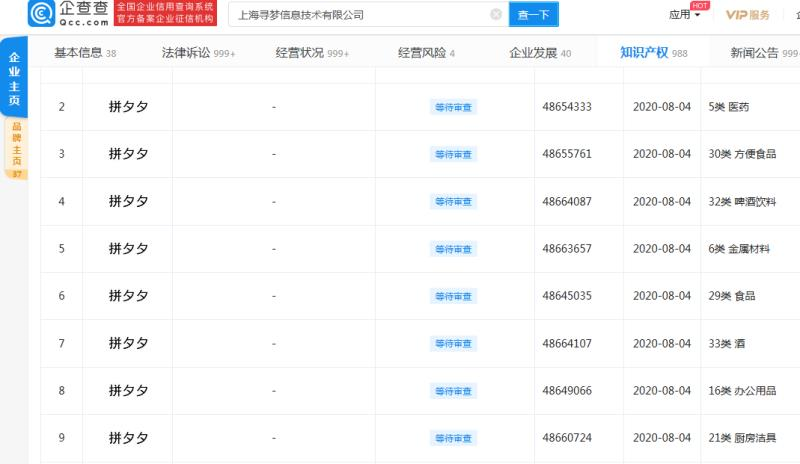Click registration number 48664107

[x=567, y=343]
